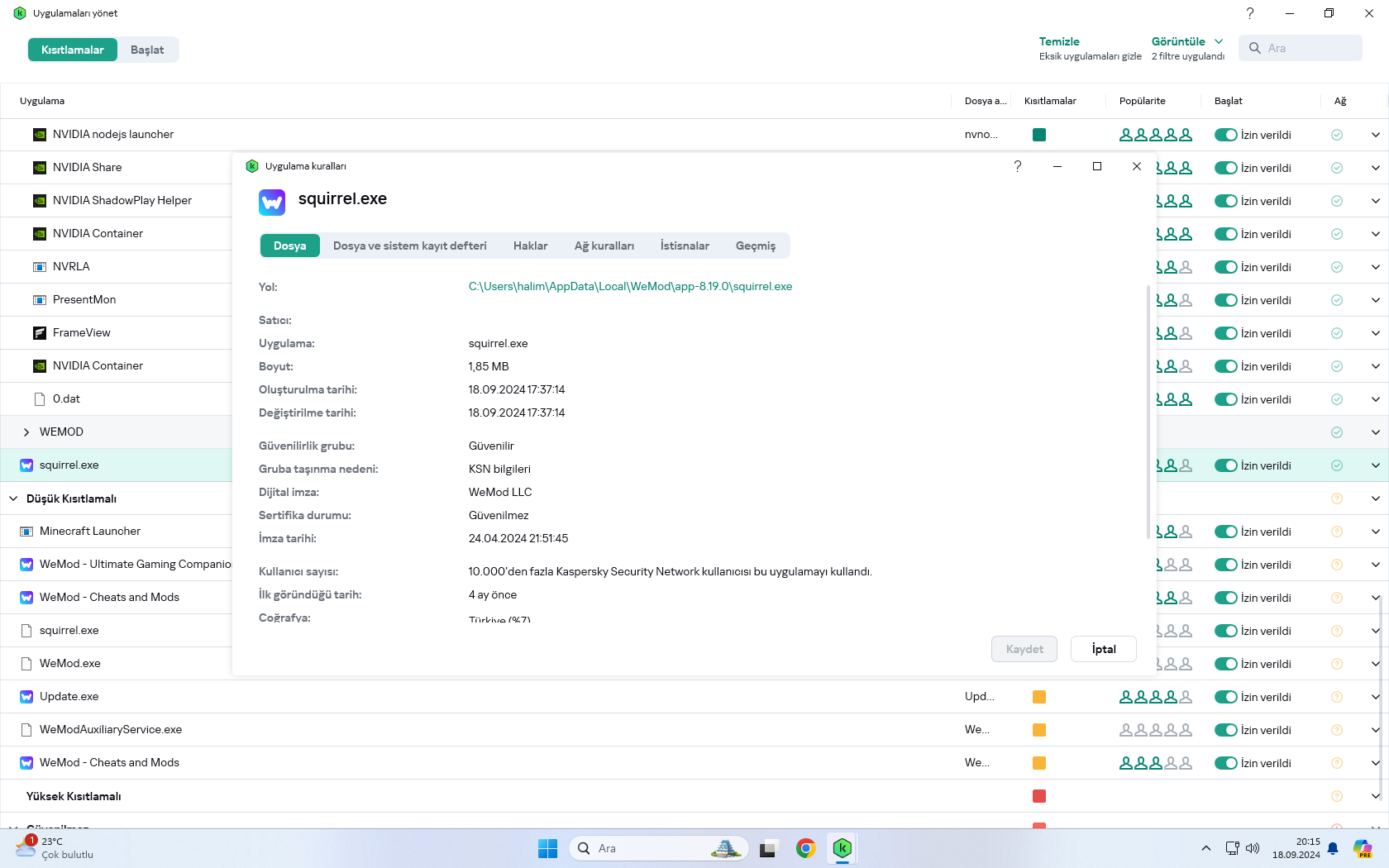The height and width of the screenshot is (868, 1389).
Task: Open the Görüntüle filter dropdown
Action: 1187,41
